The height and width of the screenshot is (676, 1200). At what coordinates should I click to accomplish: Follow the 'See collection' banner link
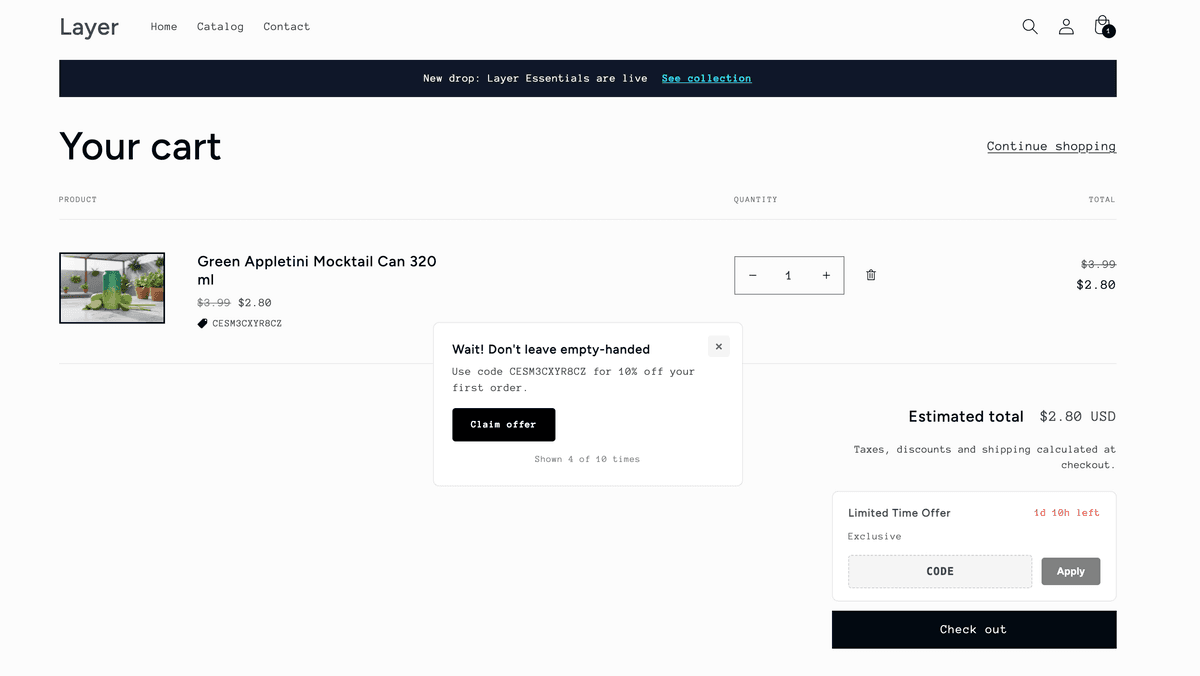pos(706,78)
